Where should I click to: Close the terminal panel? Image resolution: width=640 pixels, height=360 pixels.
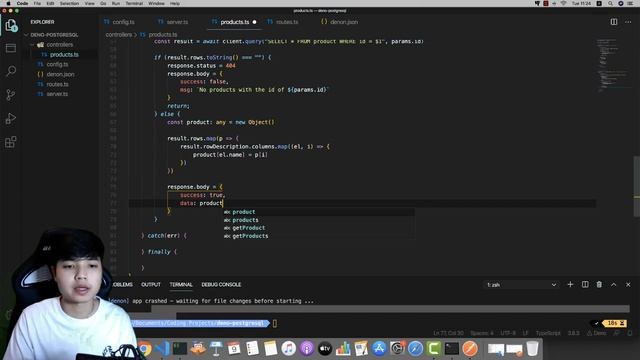628,284
